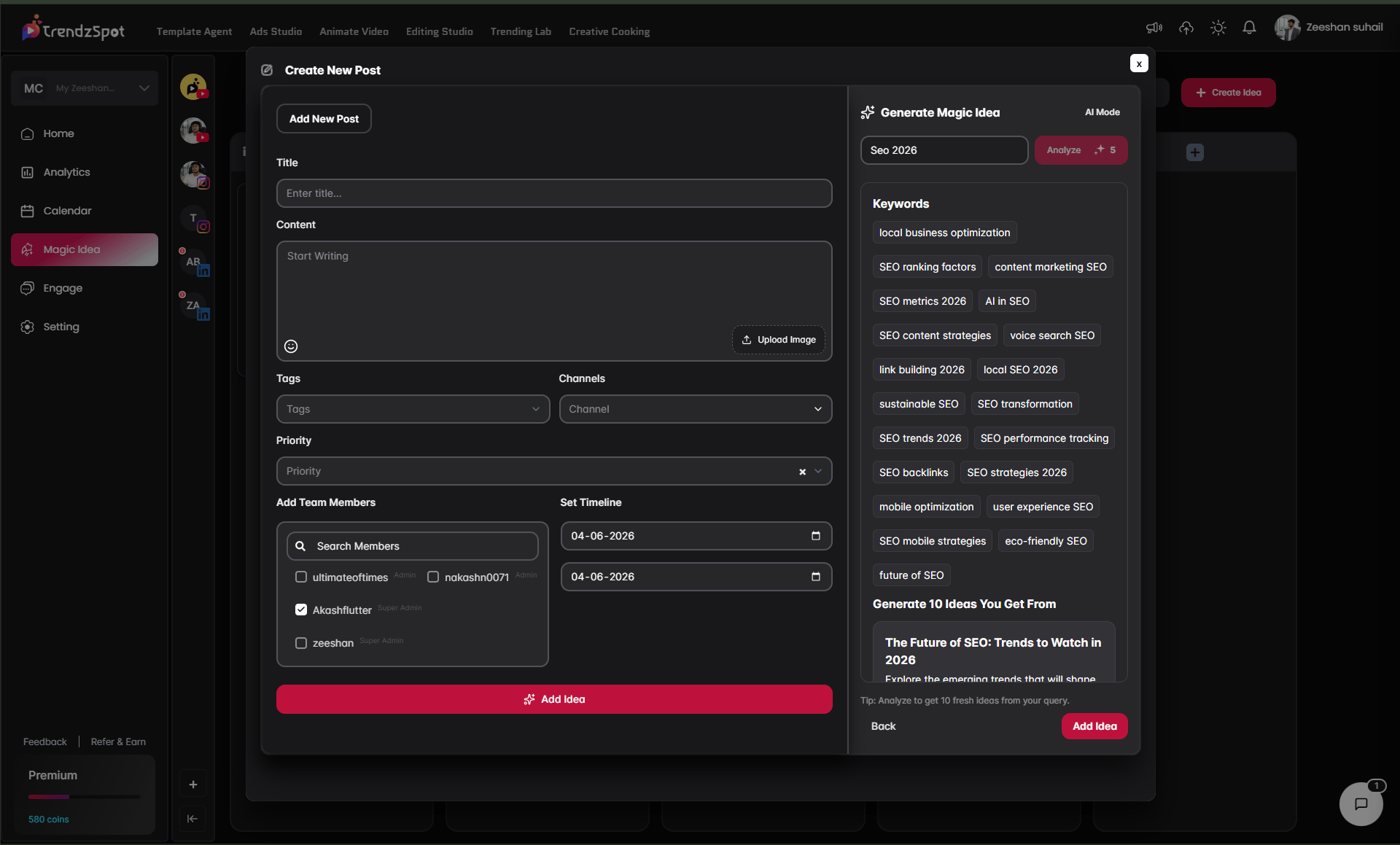Viewport: 1400px width, 845px height.
Task: Open the chat support bubble icon
Action: coord(1361,803)
